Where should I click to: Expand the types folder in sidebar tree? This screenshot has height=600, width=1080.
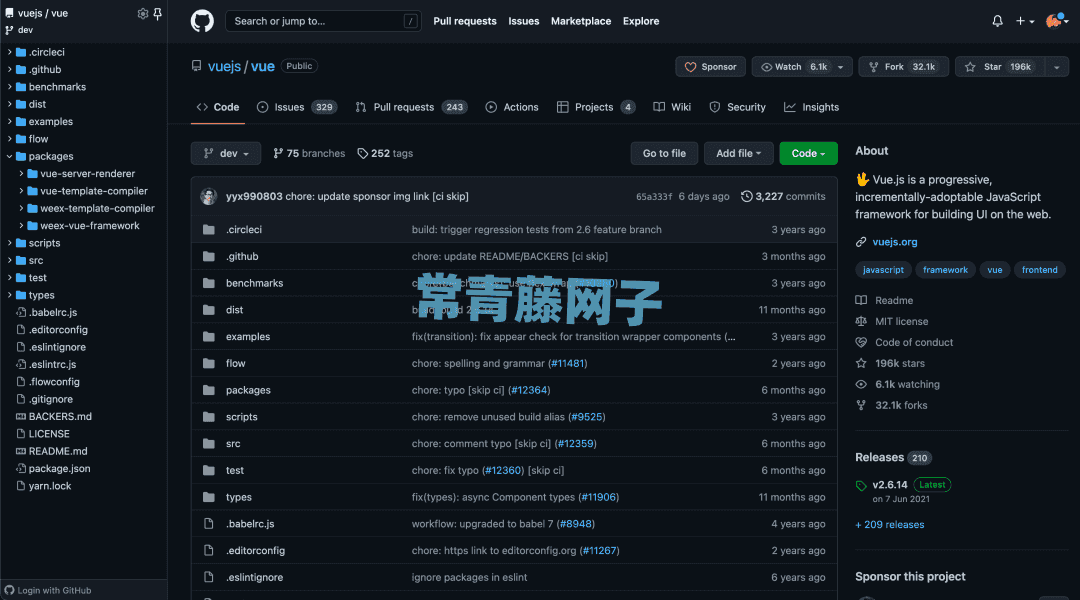[x=10, y=295]
